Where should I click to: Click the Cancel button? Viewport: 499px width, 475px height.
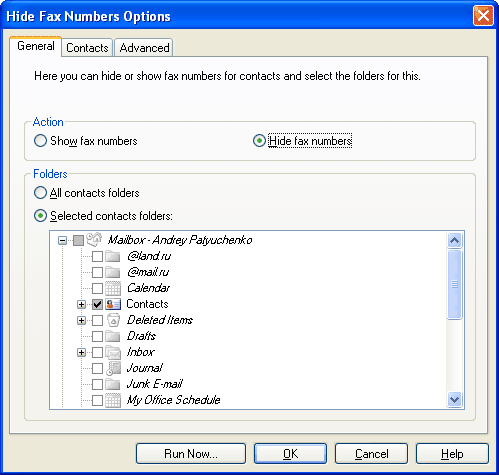(372, 454)
